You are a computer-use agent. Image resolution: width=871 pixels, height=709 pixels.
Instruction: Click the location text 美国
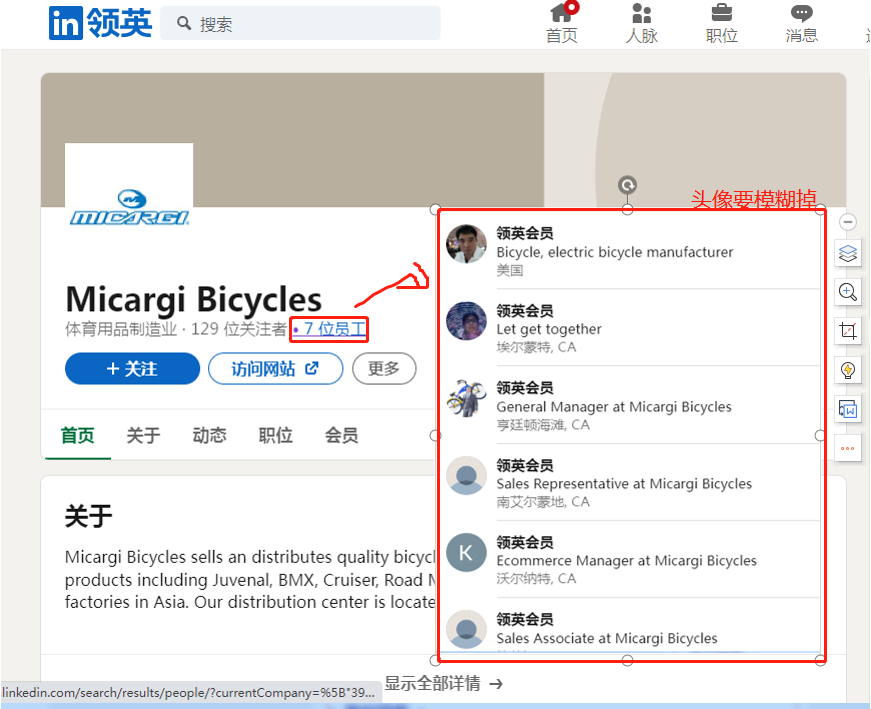click(510, 271)
